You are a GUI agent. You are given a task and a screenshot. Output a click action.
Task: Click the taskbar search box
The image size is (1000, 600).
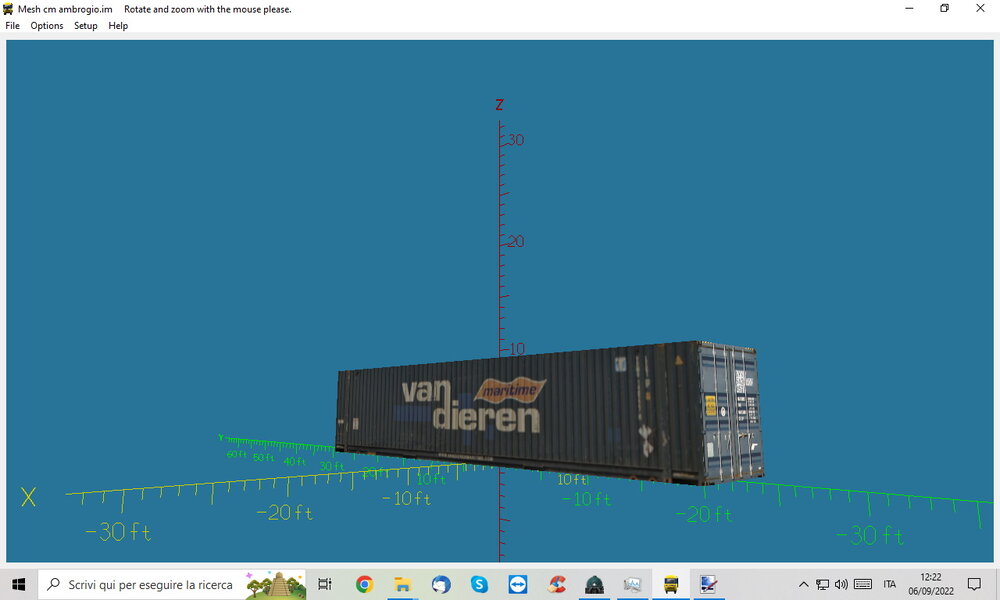[x=172, y=584]
